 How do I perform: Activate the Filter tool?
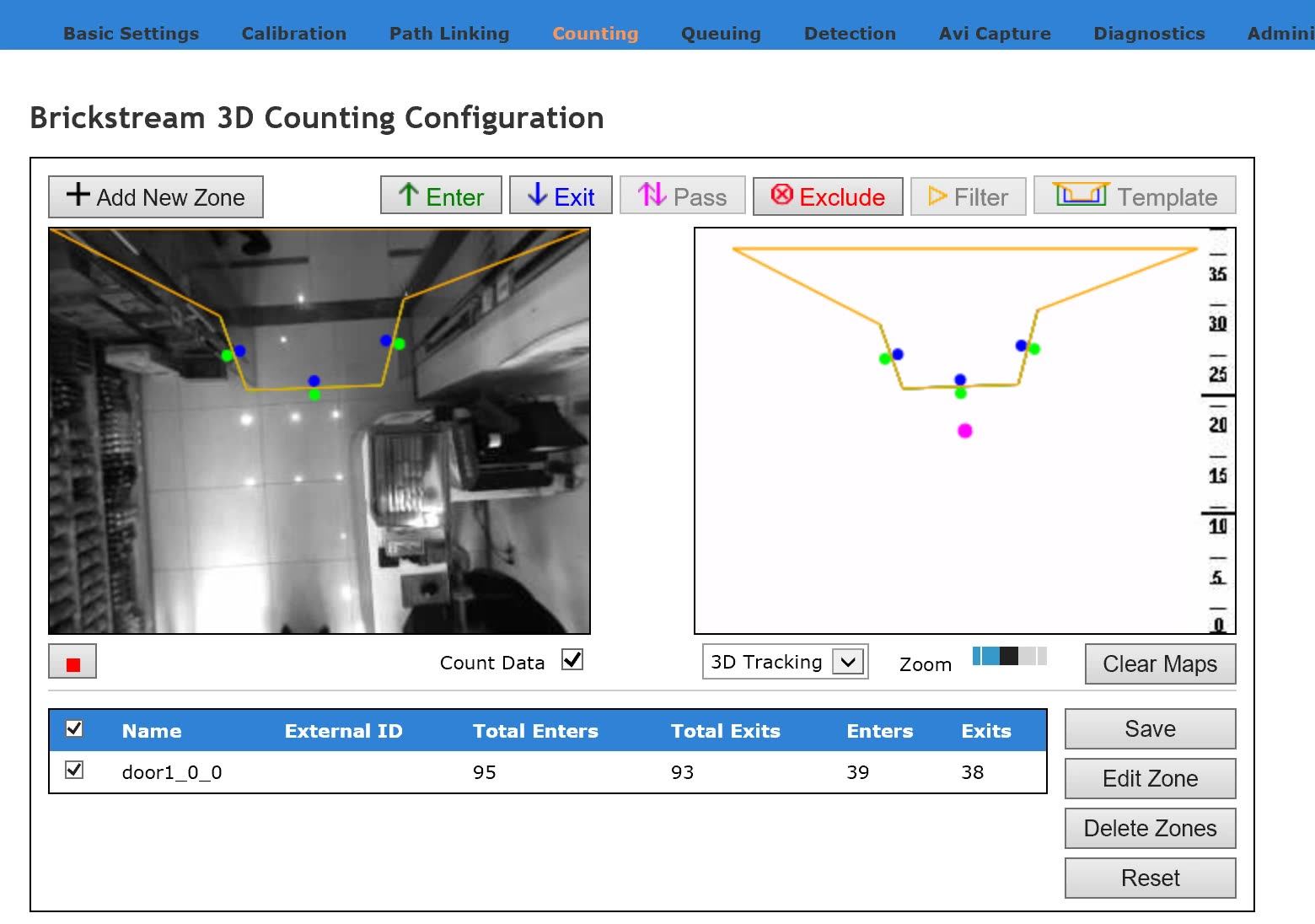pos(968,196)
